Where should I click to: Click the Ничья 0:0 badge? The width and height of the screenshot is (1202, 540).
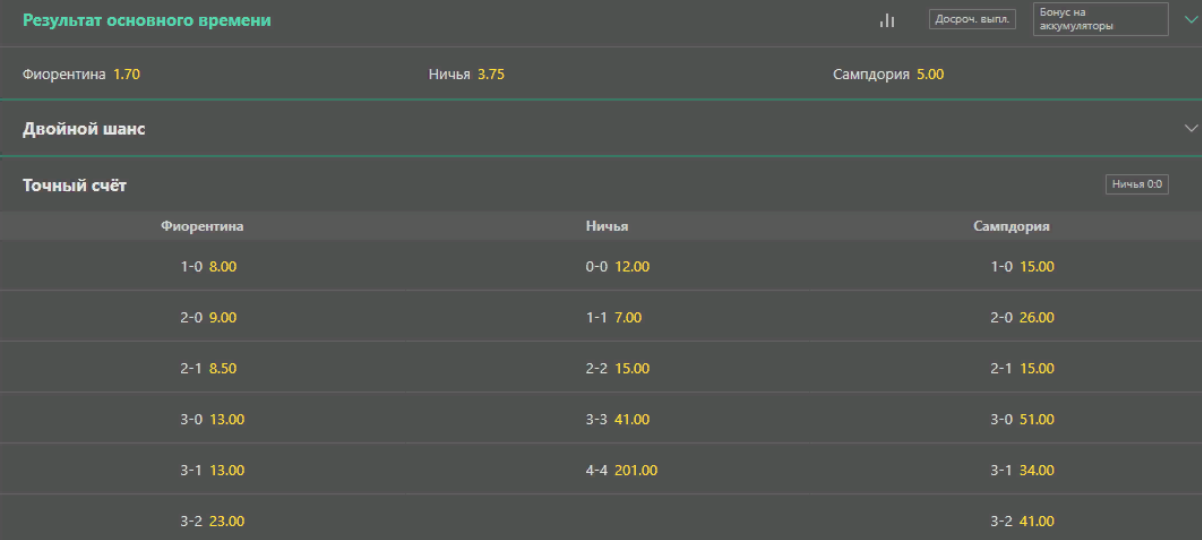tap(1137, 185)
